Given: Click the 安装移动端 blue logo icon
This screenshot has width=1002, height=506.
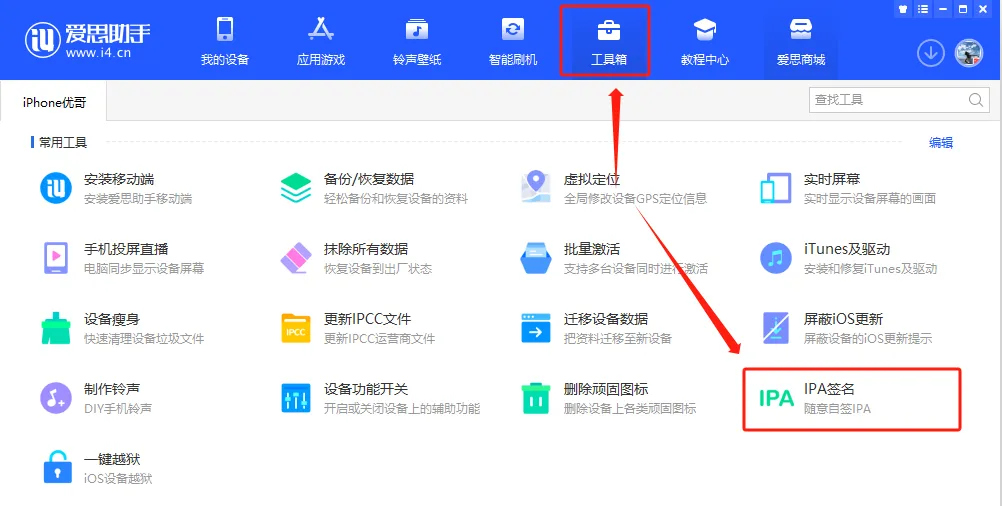Looking at the screenshot, I should coord(56,188).
